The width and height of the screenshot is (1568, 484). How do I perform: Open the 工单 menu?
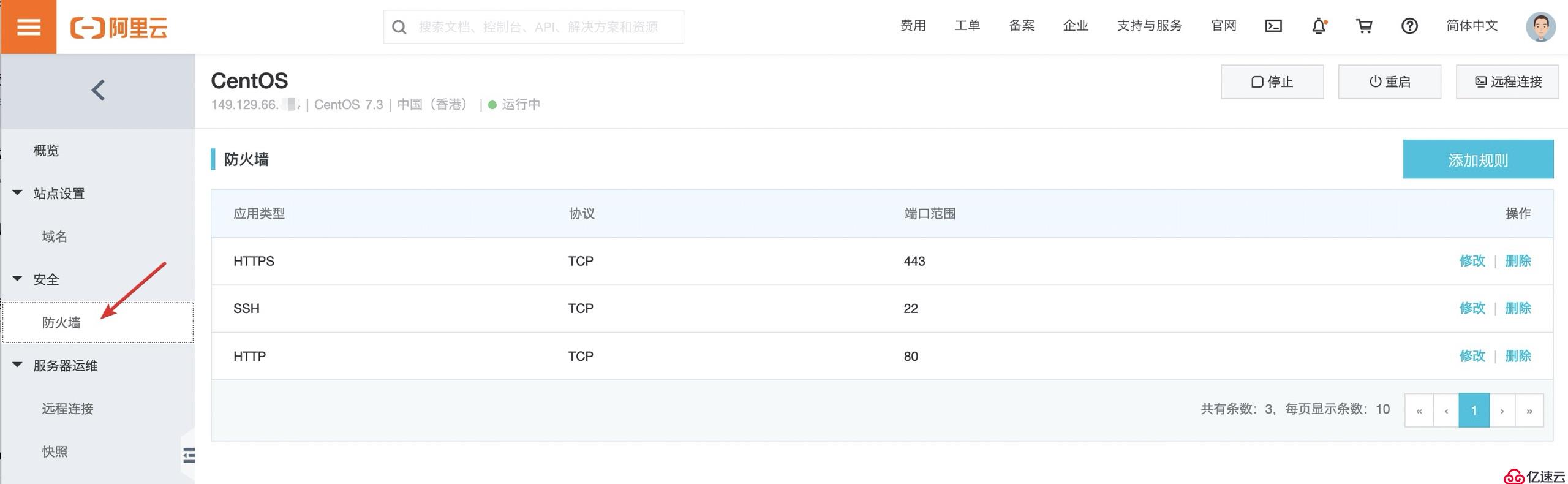click(967, 26)
